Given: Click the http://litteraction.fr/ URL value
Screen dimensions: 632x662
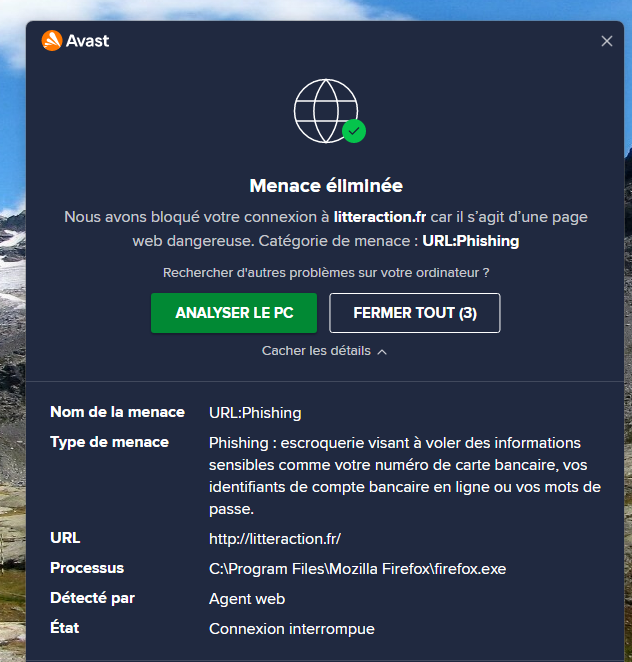Looking at the screenshot, I should pyautogui.click(x=275, y=539).
